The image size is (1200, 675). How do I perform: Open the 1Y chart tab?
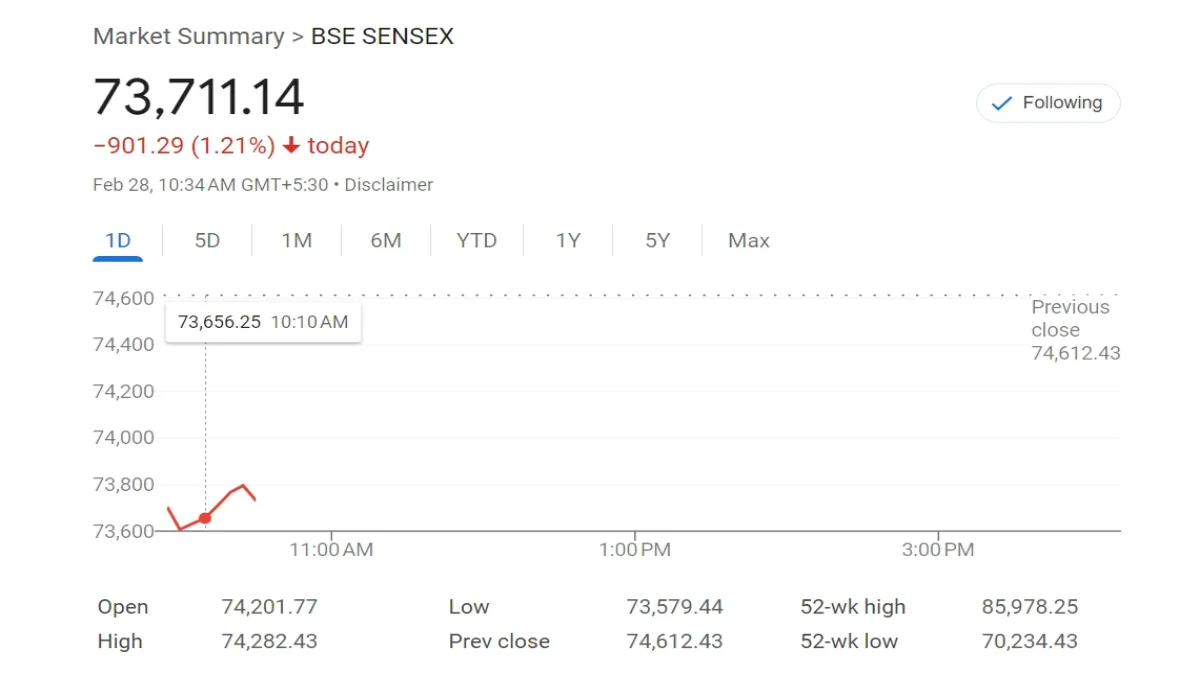(x=567, y=240)
